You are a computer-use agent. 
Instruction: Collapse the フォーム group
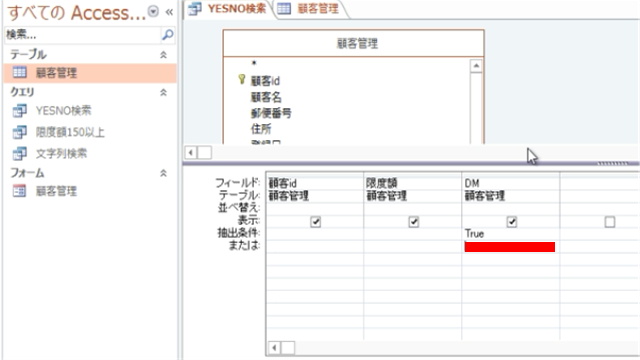tap(163, 173)
